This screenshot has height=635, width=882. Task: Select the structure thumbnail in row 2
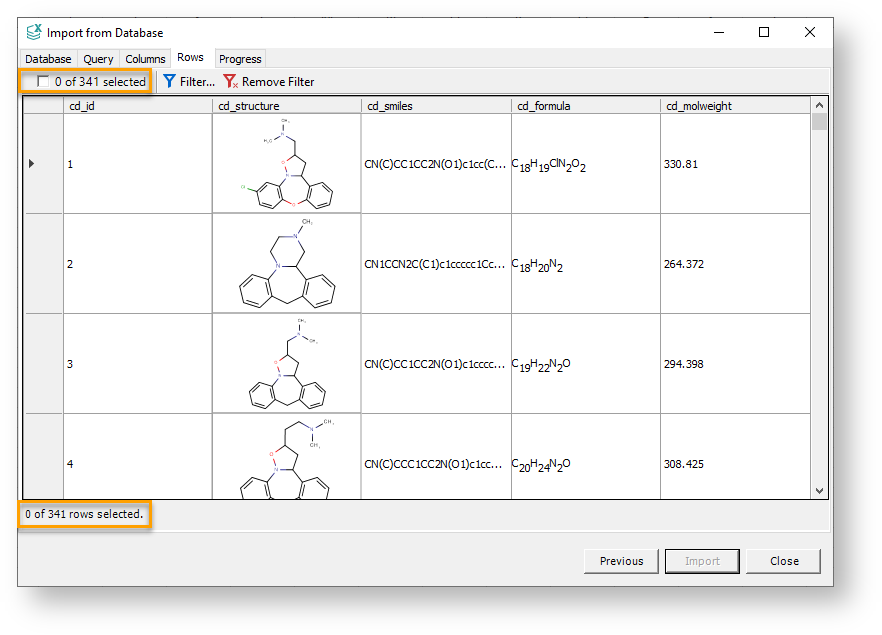point(286,263)
